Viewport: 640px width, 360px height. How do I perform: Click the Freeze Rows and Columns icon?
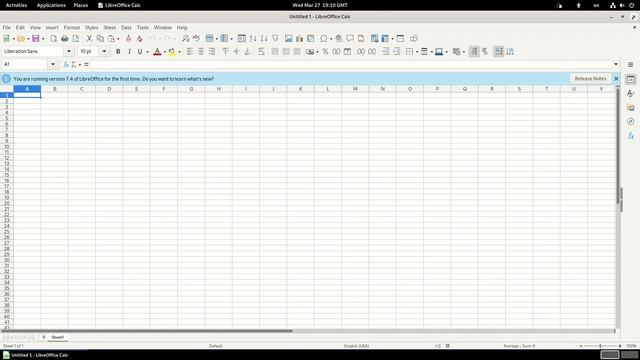(385, 38)
